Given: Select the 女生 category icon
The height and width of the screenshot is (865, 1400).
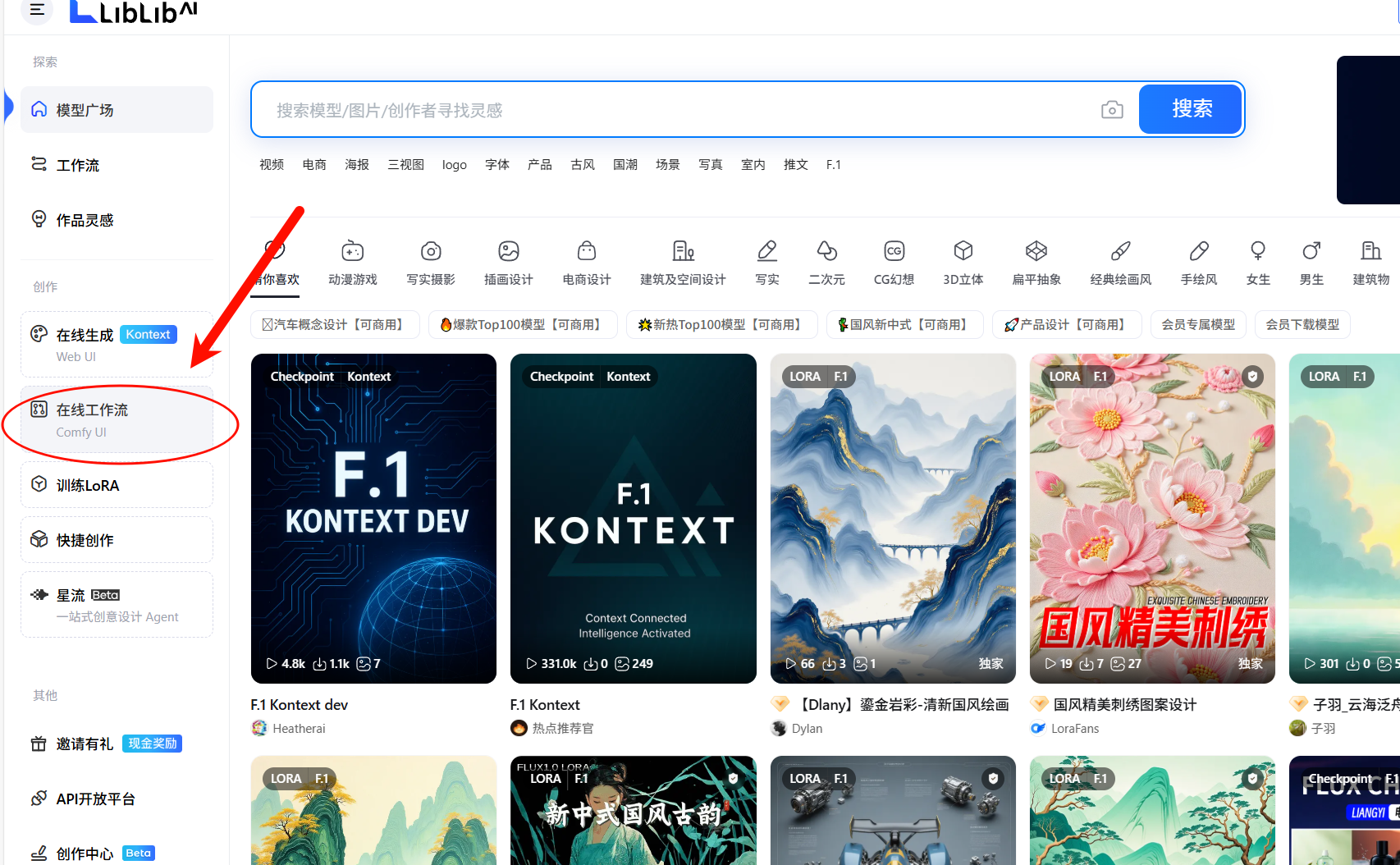Looking at the screenshot, I should [1257, 250].
